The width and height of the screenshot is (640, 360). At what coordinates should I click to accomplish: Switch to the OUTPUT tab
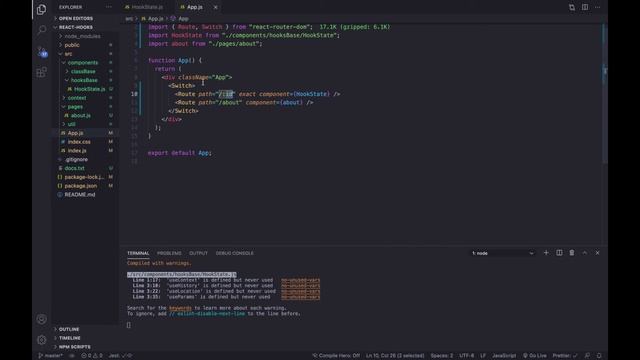click(x=198, y=253)
